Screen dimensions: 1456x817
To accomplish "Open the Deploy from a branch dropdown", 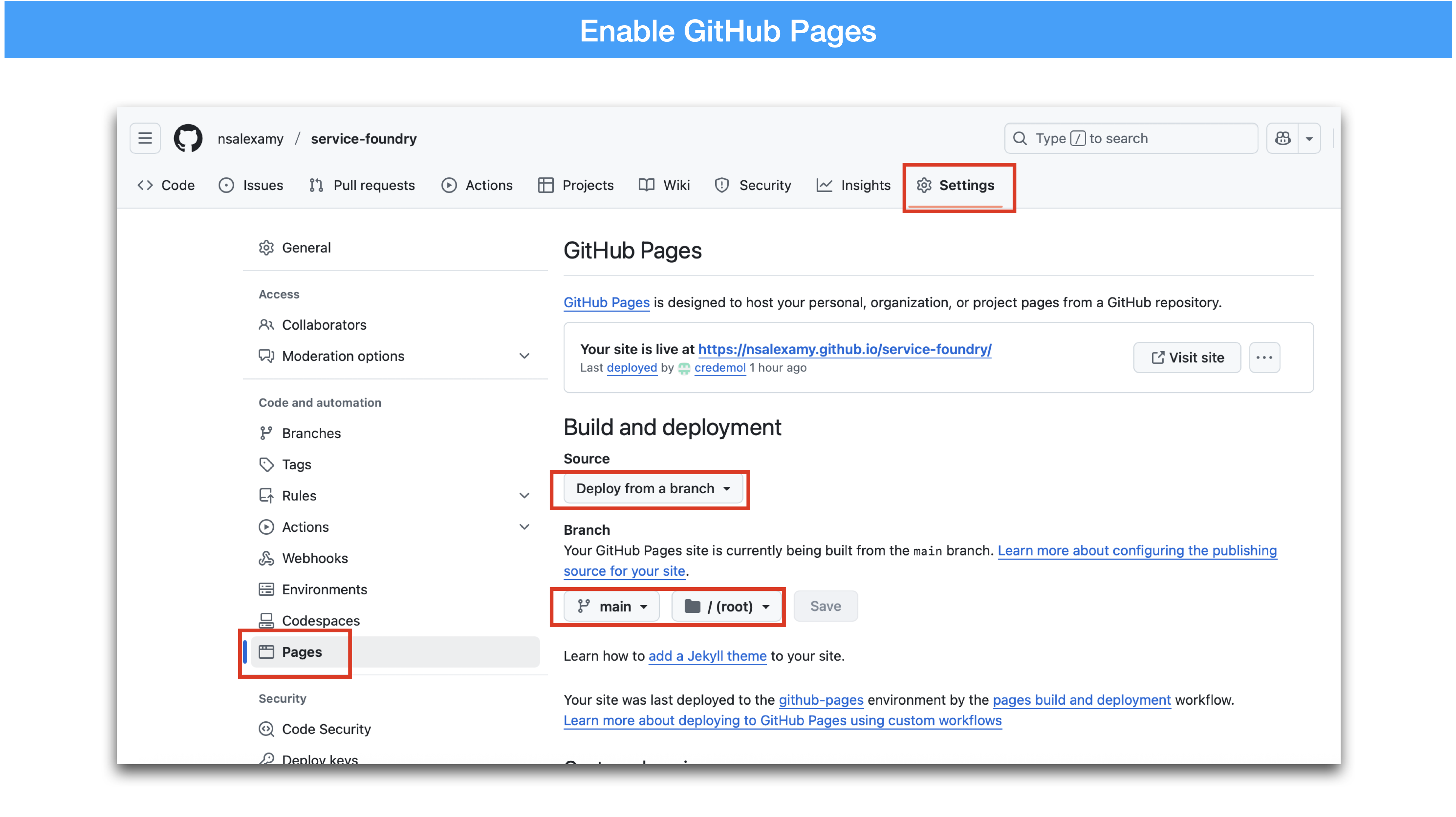I will (653, 489).
